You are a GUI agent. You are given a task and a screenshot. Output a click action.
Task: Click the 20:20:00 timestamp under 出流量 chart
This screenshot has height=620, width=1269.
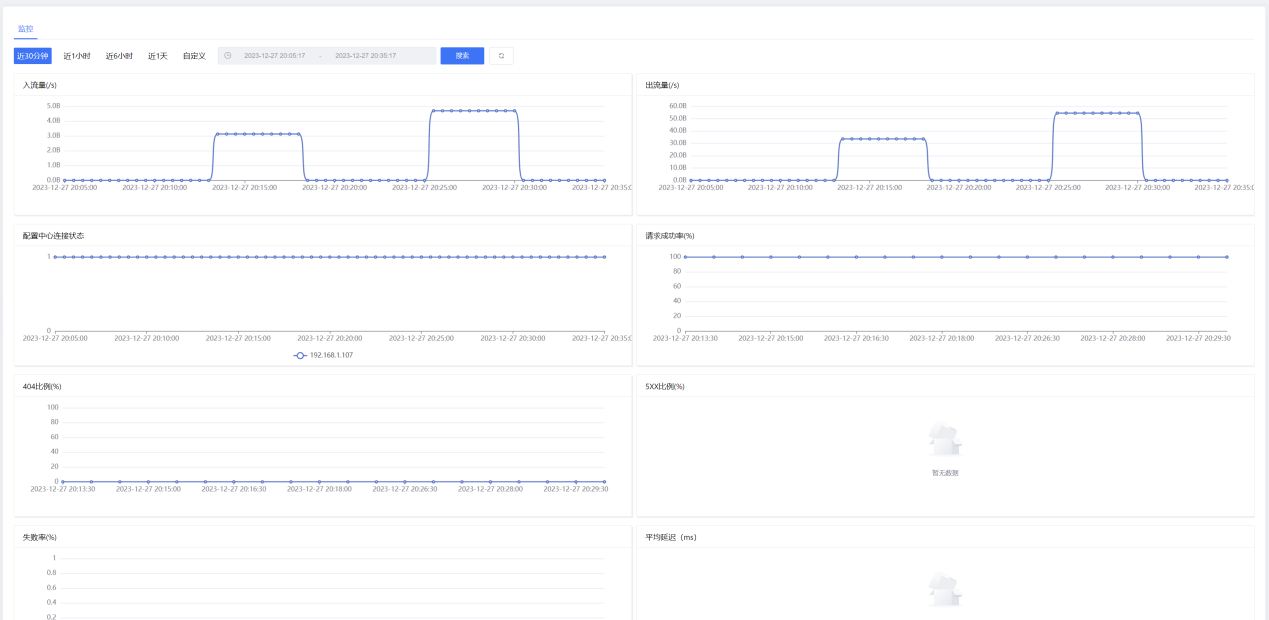point(960,187)
